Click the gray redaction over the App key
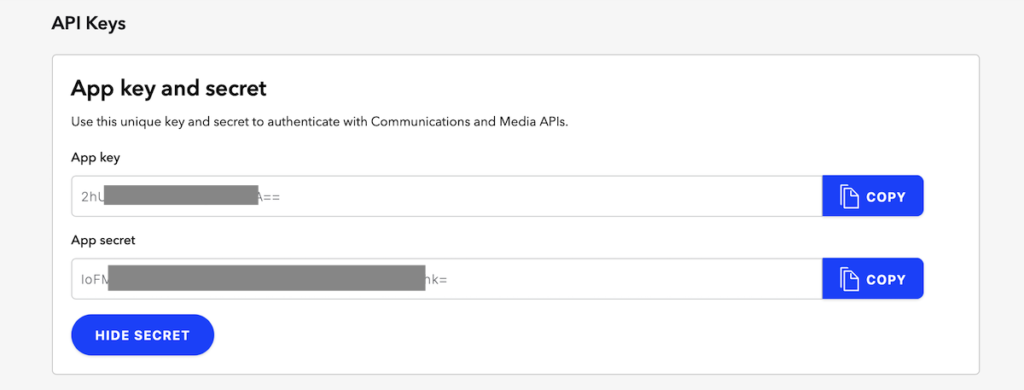1024x390 pixels. tap(181, 195)
